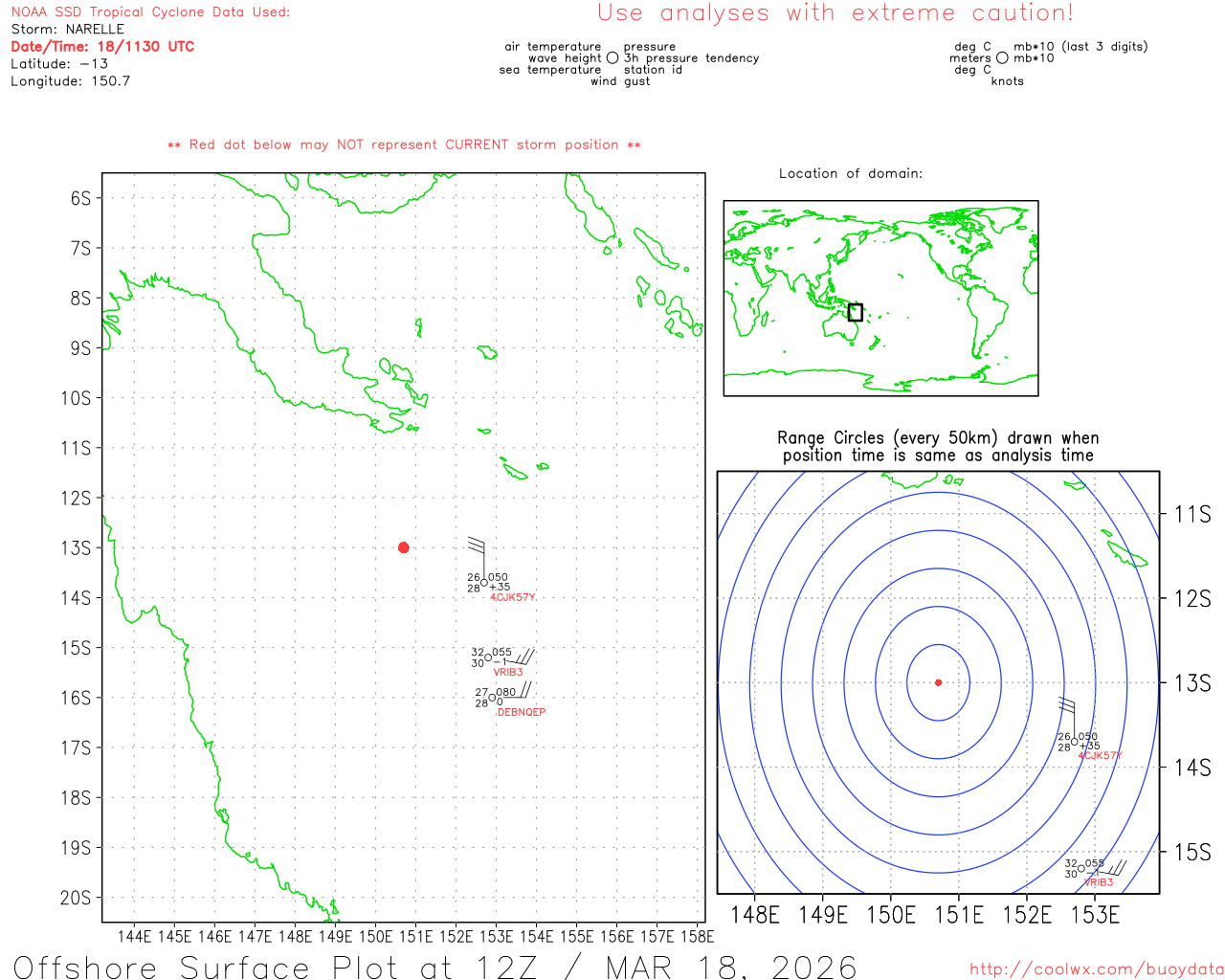The height and width of the screenshot is (980, 1225).
Task: Select station ID VRIB3 on main map
Action: point(508,672)
